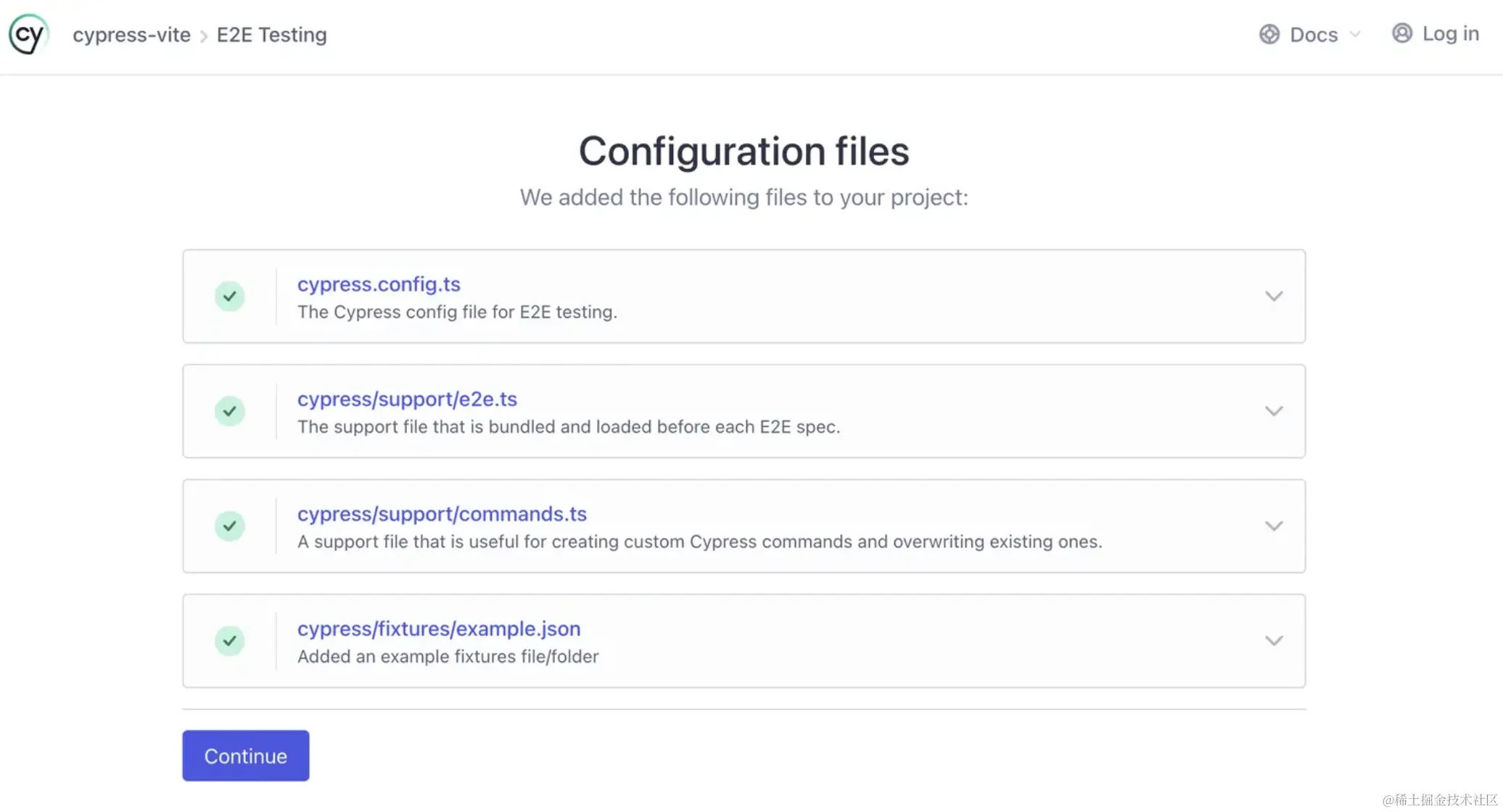Click green checkmark beside cypress/fixtures/example.json
This screenshot has height=812, width=1503.
click(x=229, y=641)
